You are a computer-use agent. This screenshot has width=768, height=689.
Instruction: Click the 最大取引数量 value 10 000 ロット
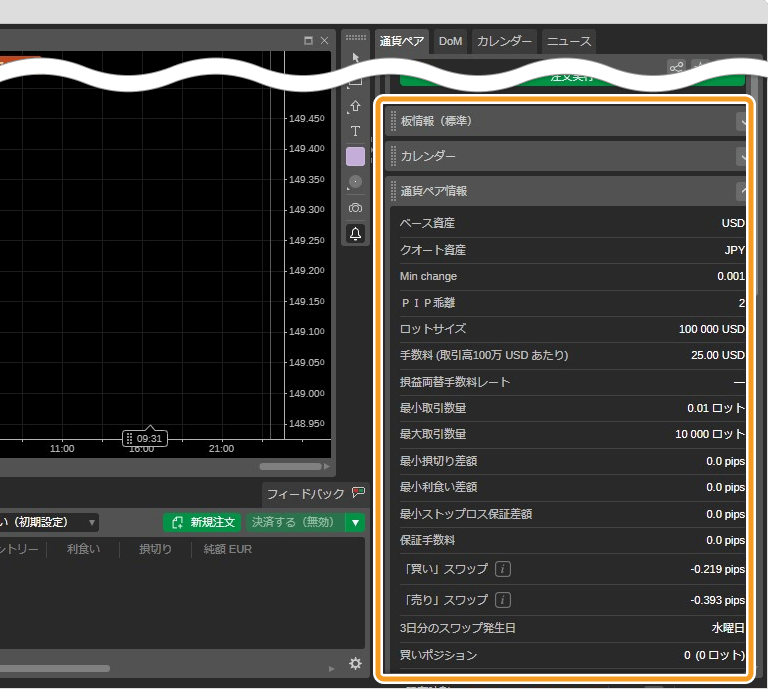coord(710,434)
